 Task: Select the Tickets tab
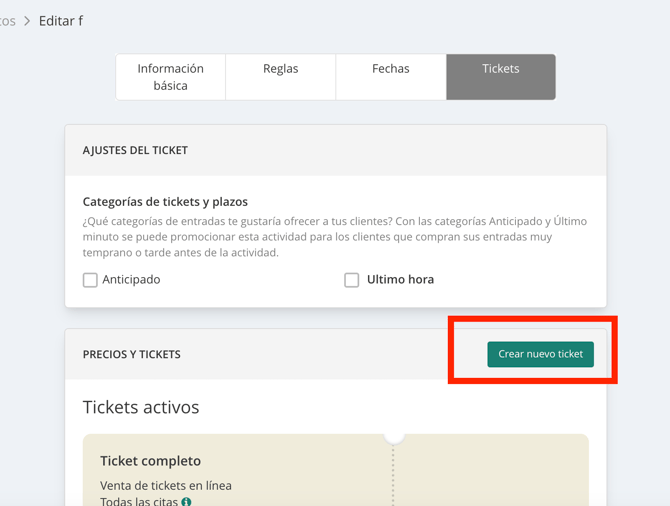pos(501,77)
